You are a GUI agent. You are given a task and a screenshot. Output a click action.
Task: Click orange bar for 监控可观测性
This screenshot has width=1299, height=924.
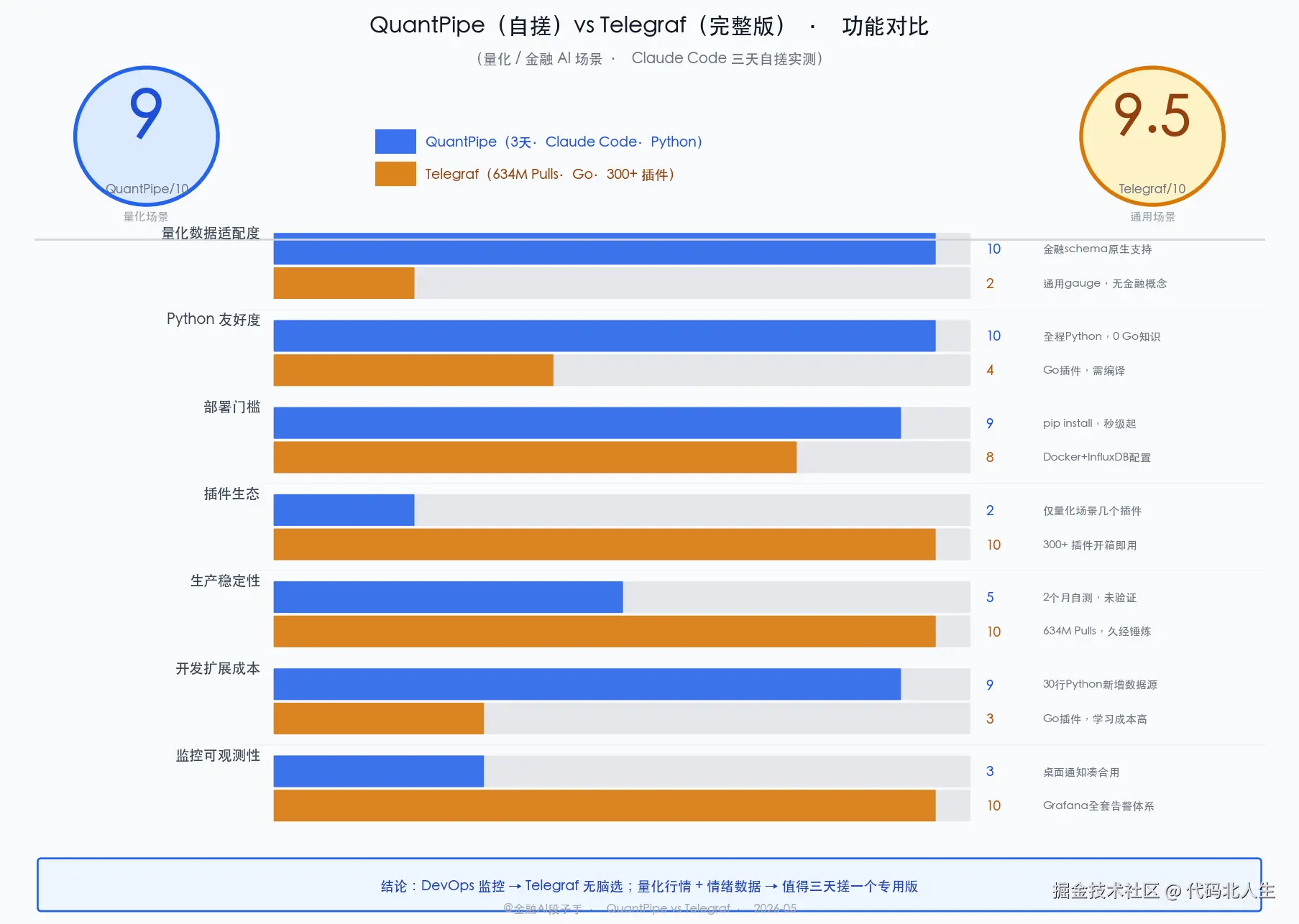[605, 805]
